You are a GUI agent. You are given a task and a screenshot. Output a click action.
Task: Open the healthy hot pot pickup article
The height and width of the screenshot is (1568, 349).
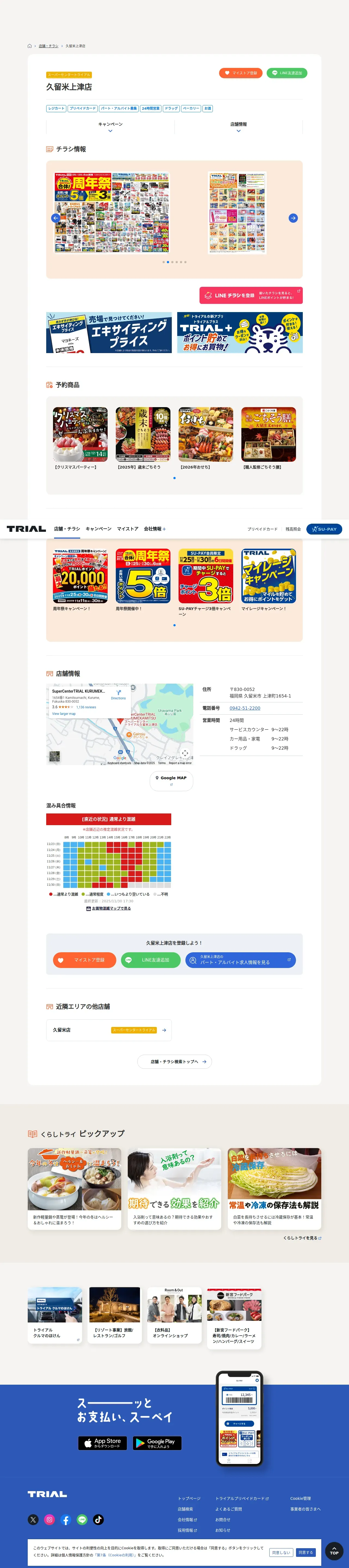point(74,1188)
